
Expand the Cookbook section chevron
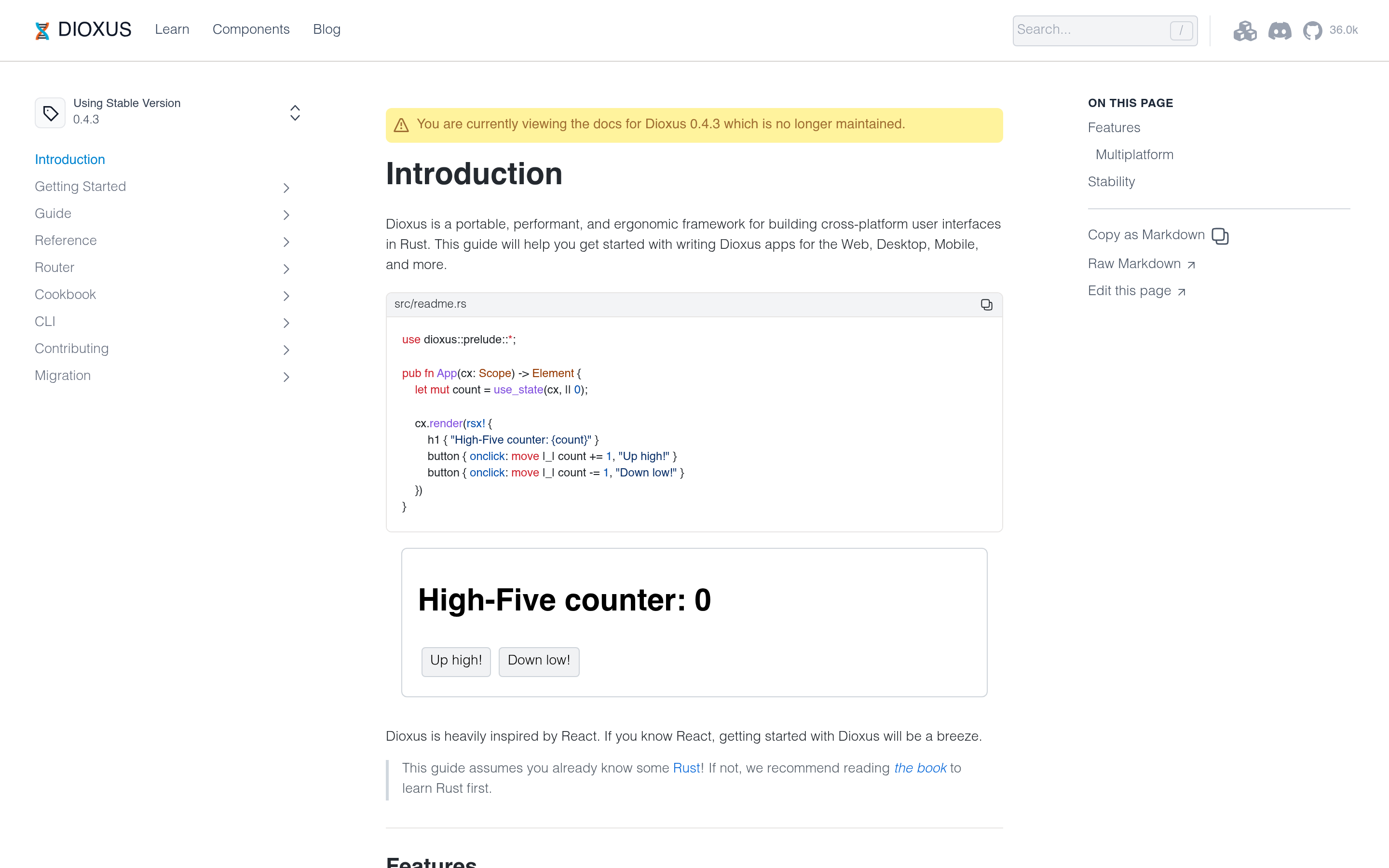click(286, 296)
